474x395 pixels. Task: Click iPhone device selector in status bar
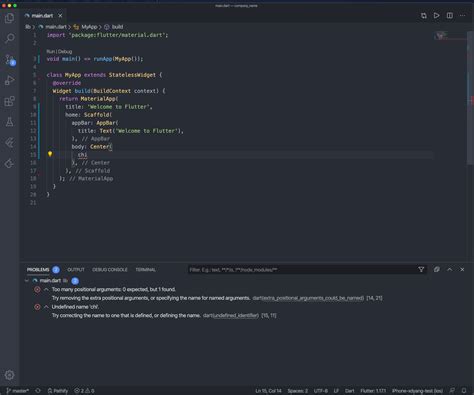click(x=417, y=391)
